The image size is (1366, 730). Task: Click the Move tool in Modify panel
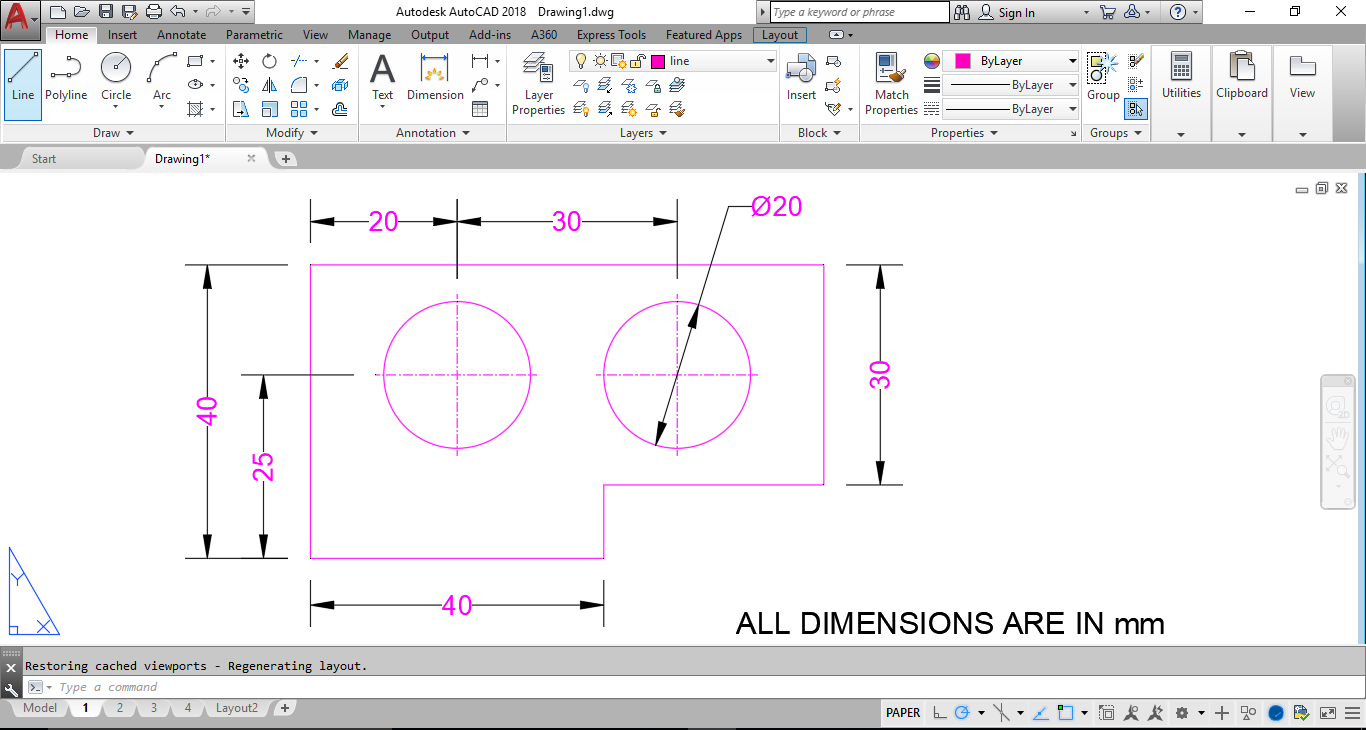241,61
